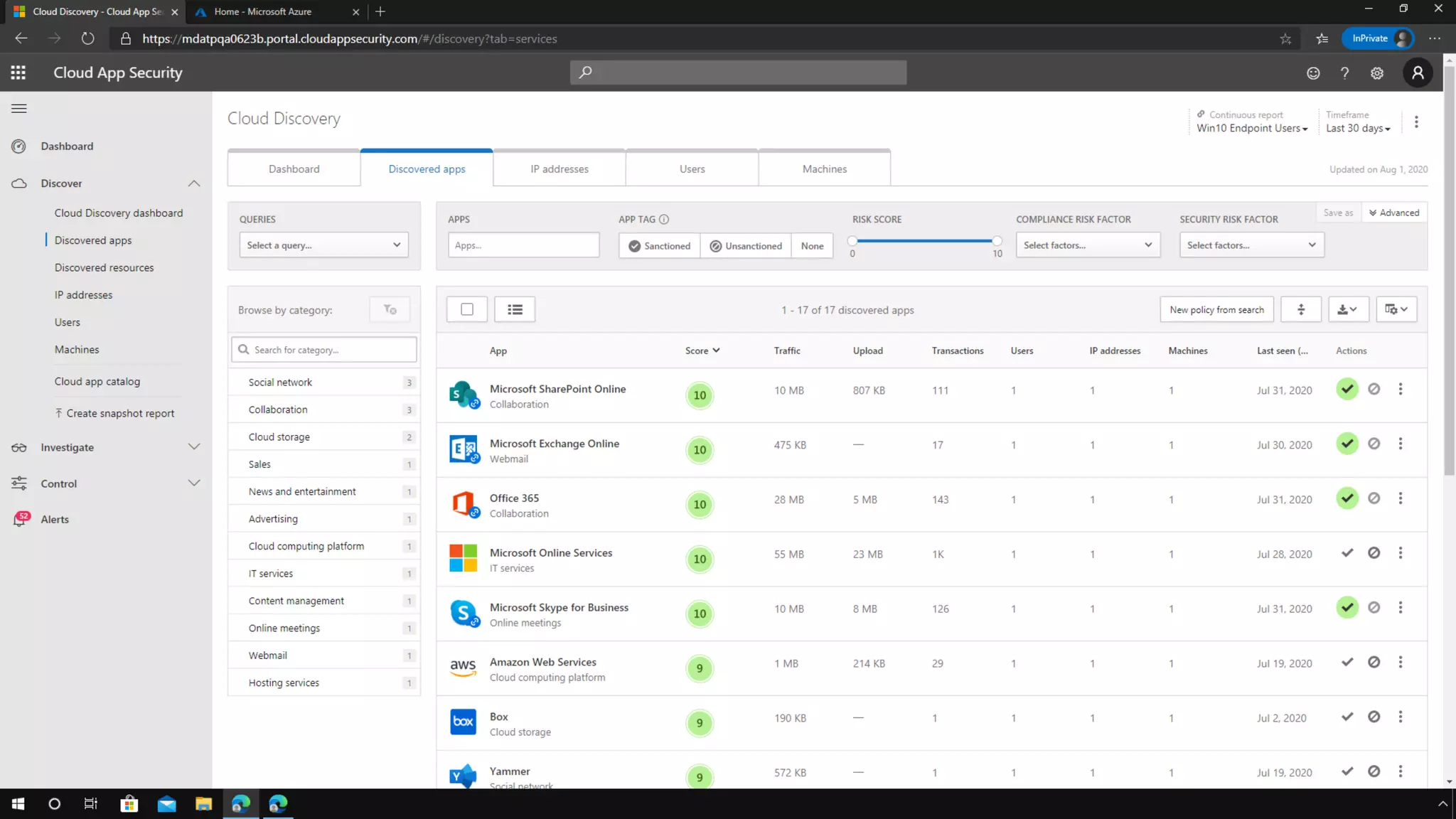Viewport: 1456px width, 819px height.
Task: Click sanction checkmark for Box app
Action: [1347, 717]
